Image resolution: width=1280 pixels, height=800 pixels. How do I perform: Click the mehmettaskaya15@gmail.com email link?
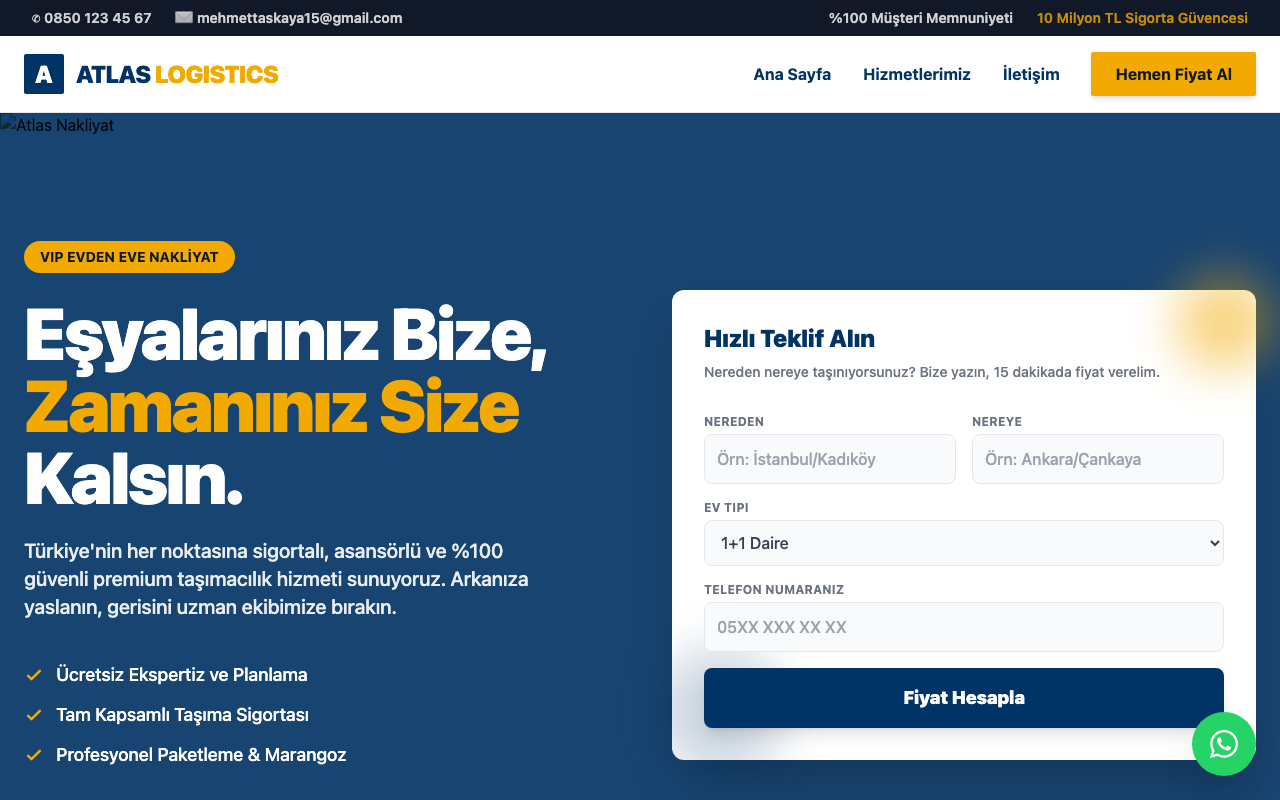point(300,18)
